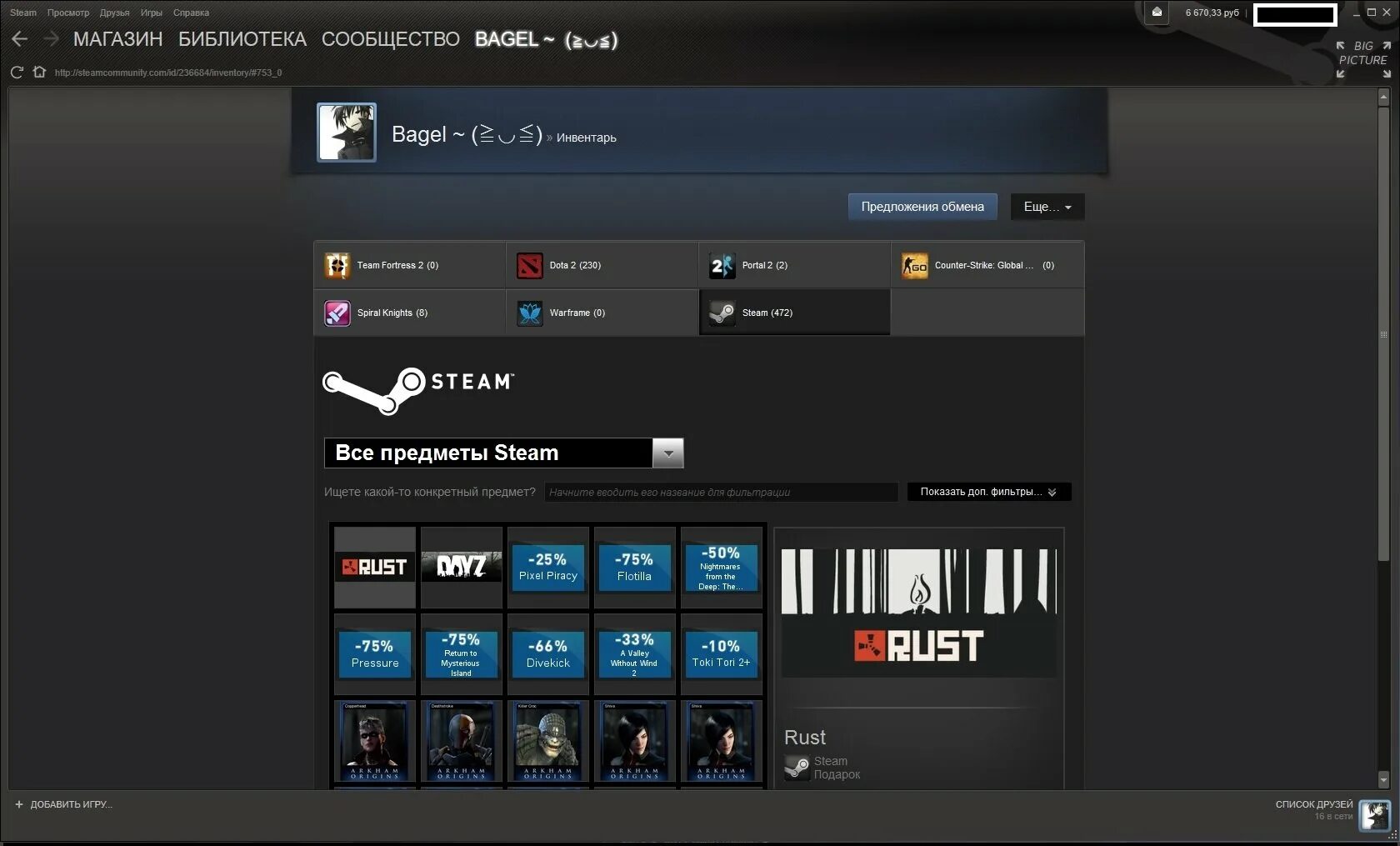The width and height of the screenshot is (1400, 846).
Task: Click the page scrollbar down arrow
Action: coord(1384,780)
